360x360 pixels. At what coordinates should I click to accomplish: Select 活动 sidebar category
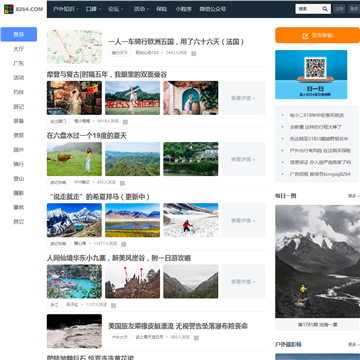19,78
